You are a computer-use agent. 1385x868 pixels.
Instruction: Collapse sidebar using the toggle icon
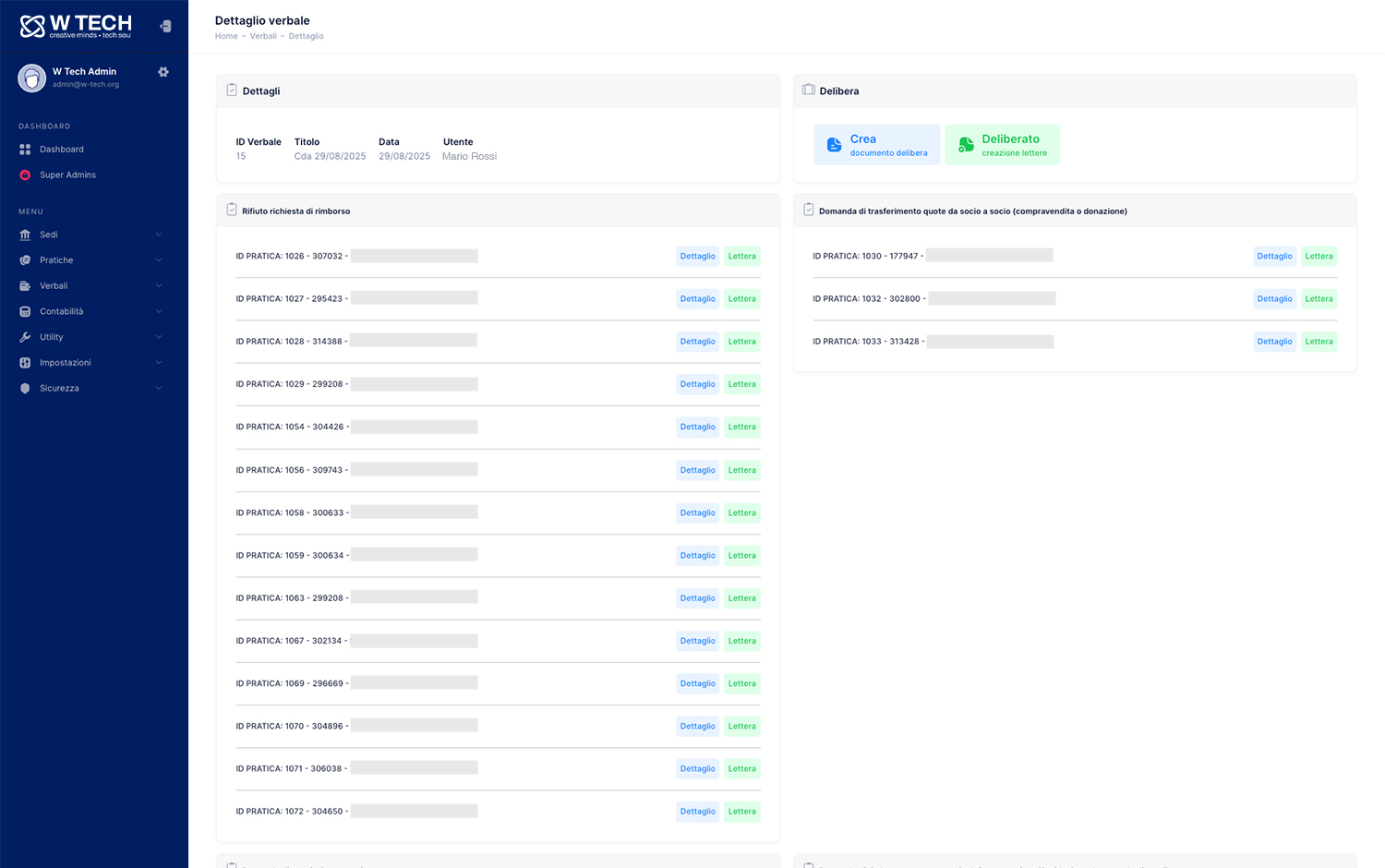click(165, 27)
